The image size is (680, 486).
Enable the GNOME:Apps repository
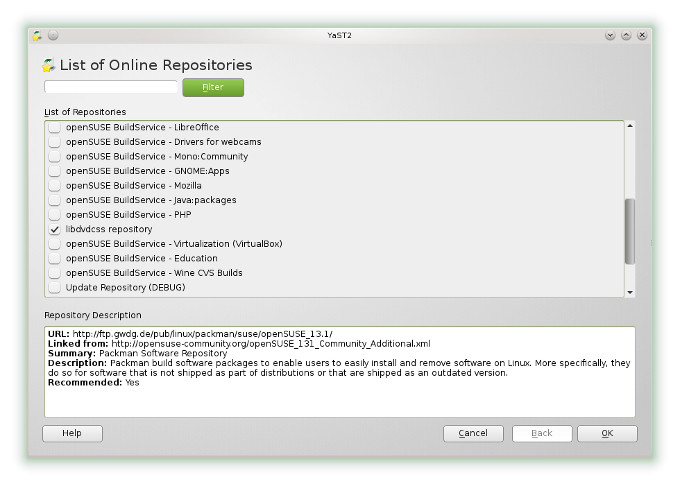(x=55, y=171)
